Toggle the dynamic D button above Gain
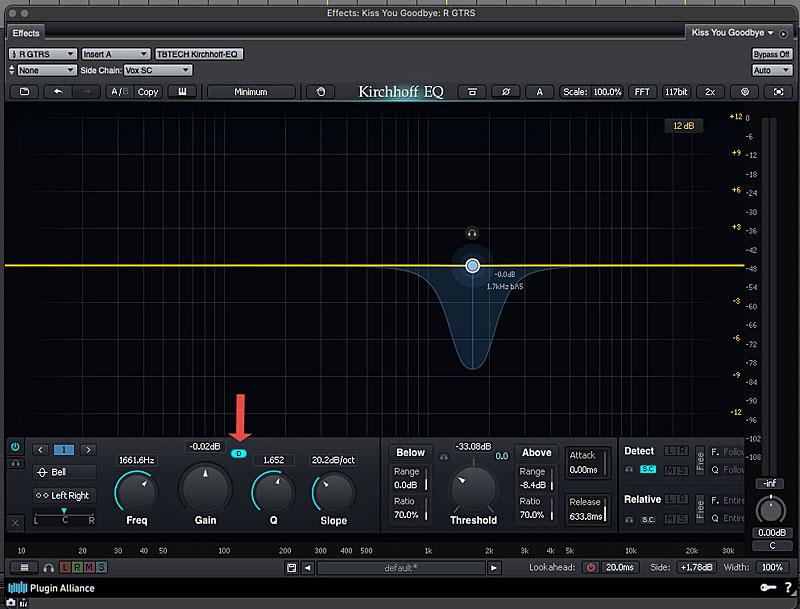This screenshot has width=800, height=609. point(239,453)
